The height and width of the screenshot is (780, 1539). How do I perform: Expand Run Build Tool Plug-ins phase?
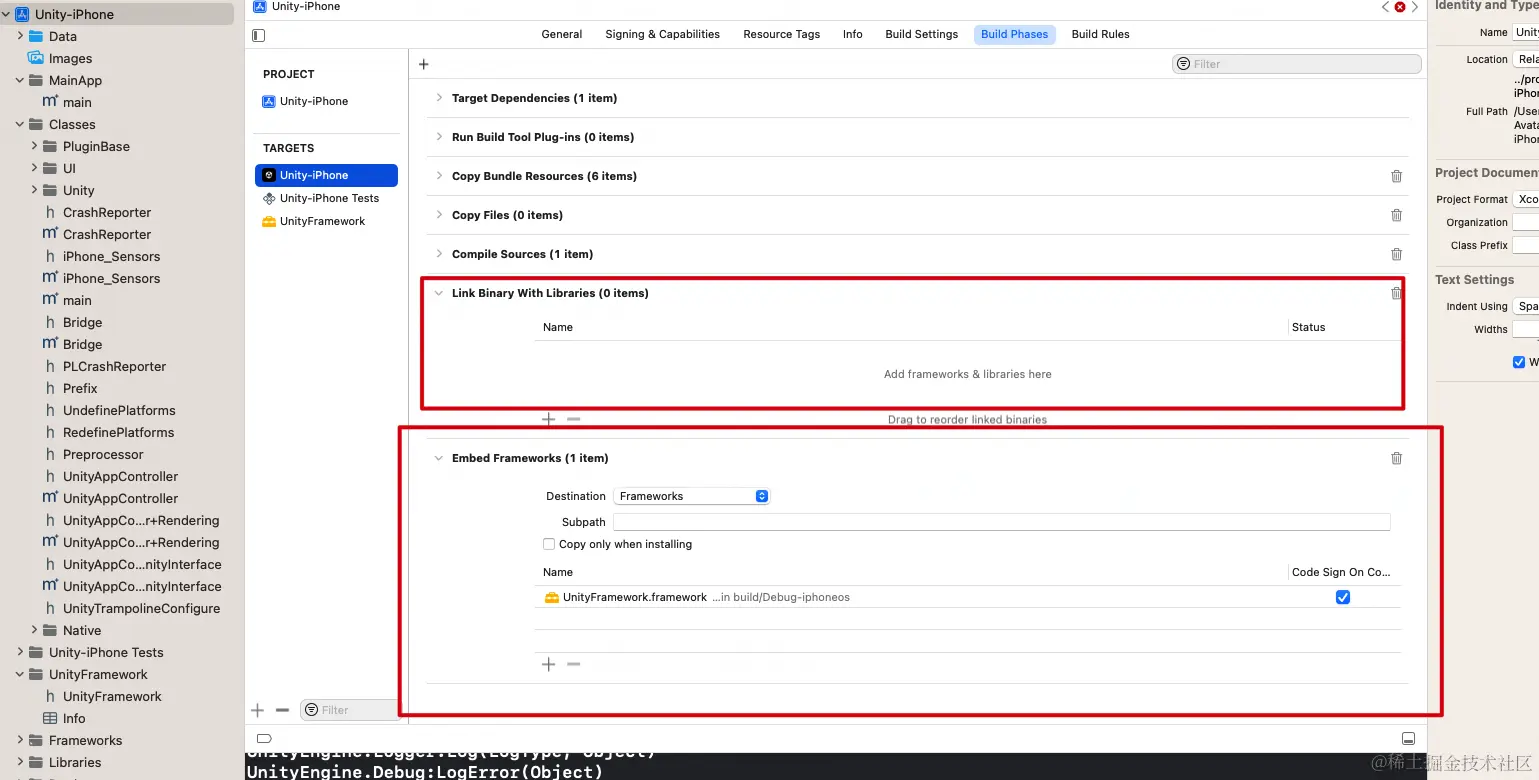tap(439, 137)
